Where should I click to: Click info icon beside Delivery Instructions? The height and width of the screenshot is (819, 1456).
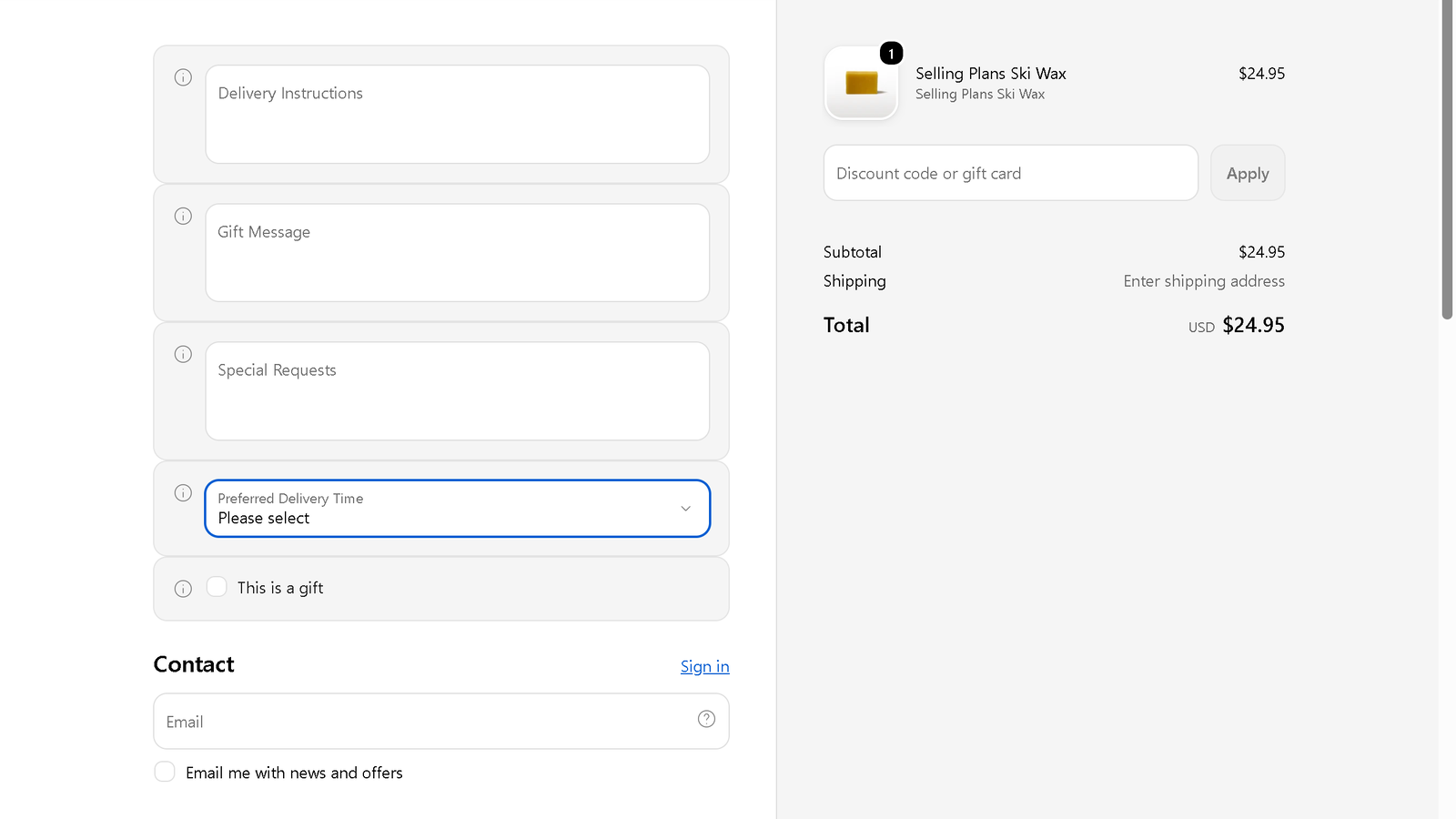pyautogui.click(x=183, y=77)
